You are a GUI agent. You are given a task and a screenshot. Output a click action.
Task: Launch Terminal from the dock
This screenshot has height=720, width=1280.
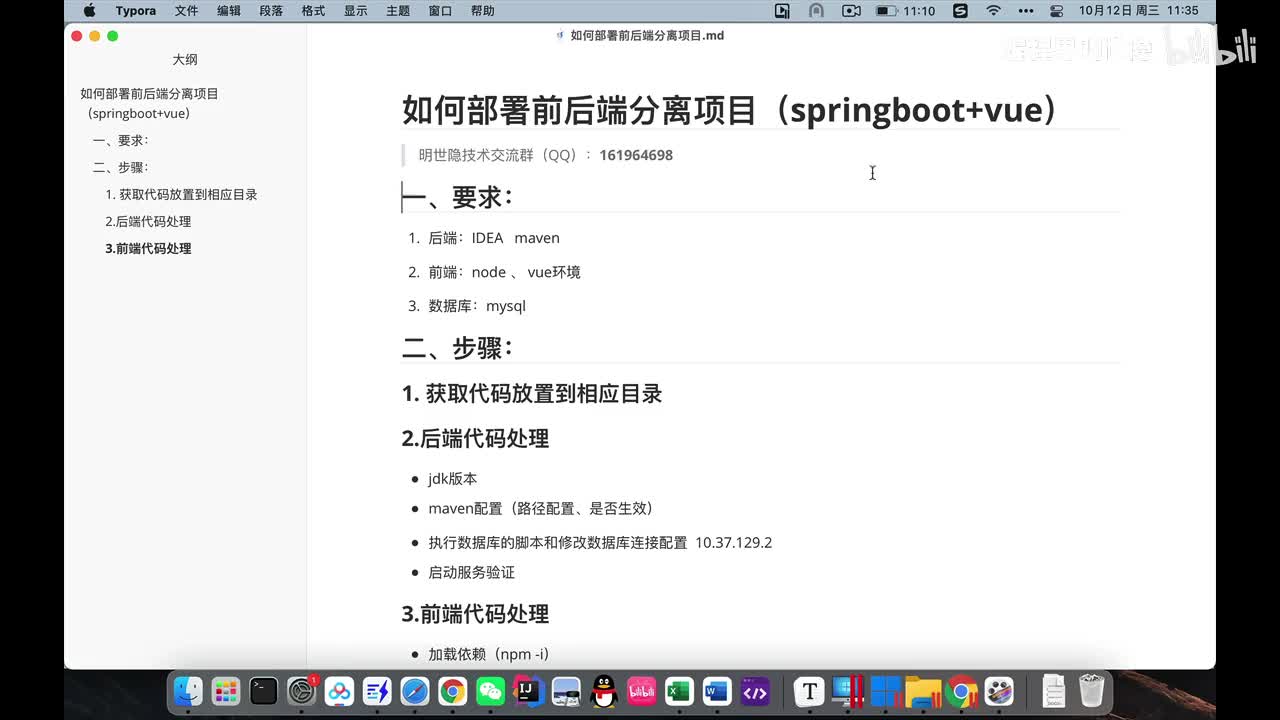click(264, 691)
